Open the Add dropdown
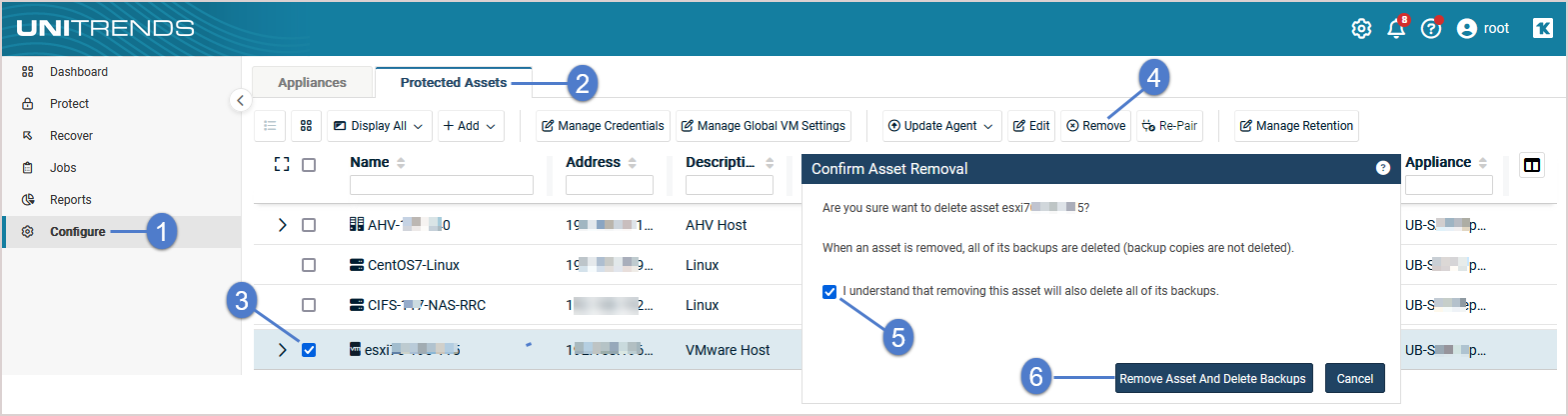Viewport: 1568px width, 416px height. (x=470, y=126)
